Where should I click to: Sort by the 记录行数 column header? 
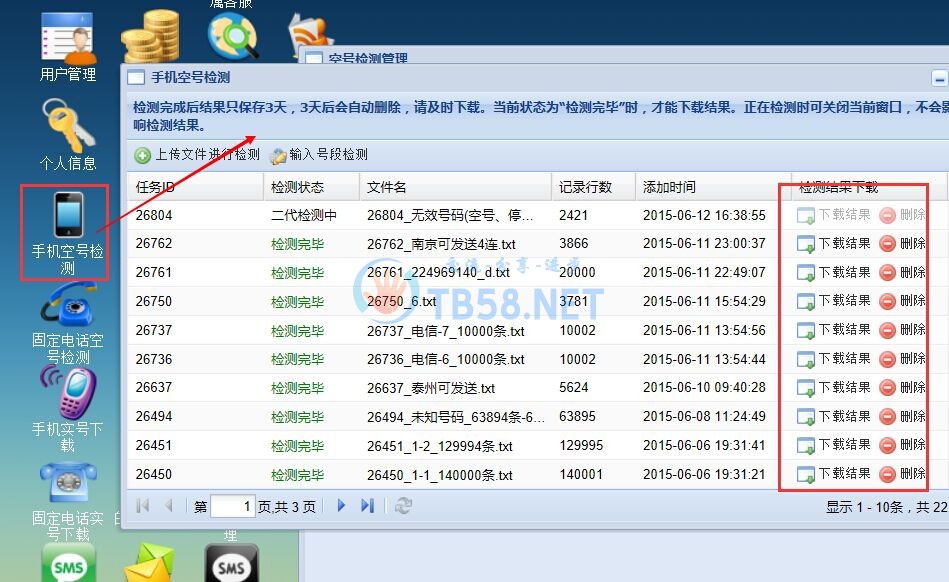[x=594, y=187]
